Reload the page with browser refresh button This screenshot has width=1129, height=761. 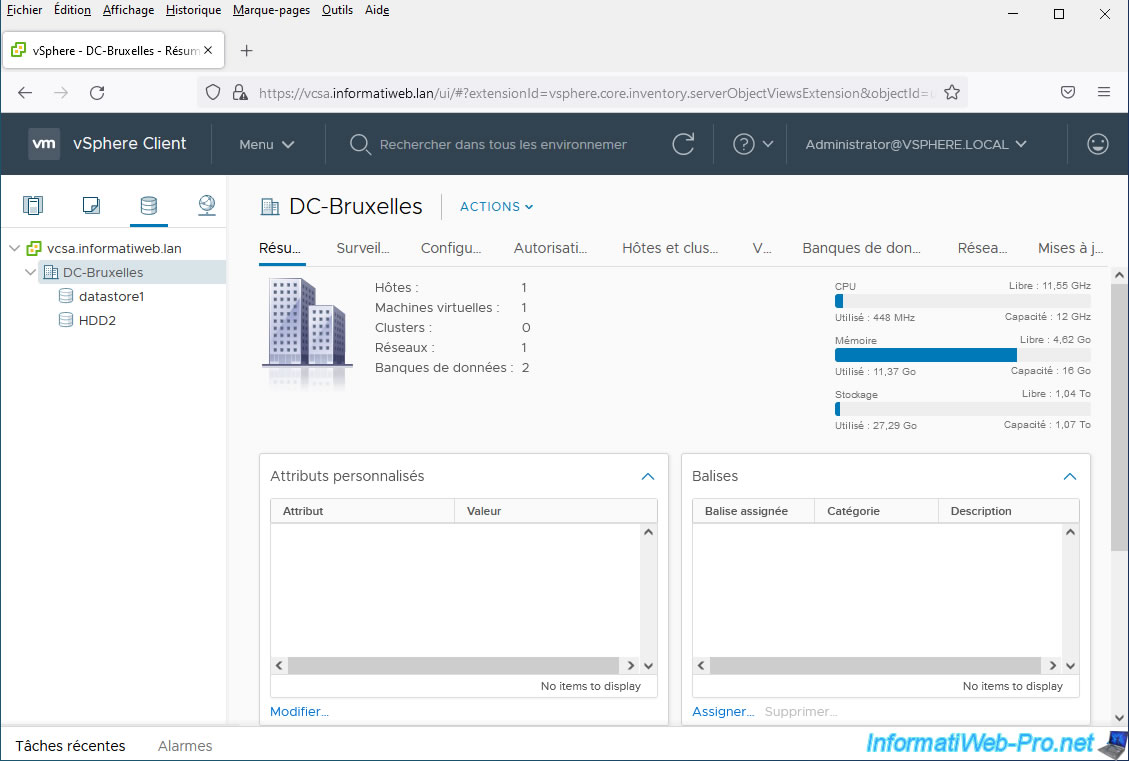(x=97, y=92)
